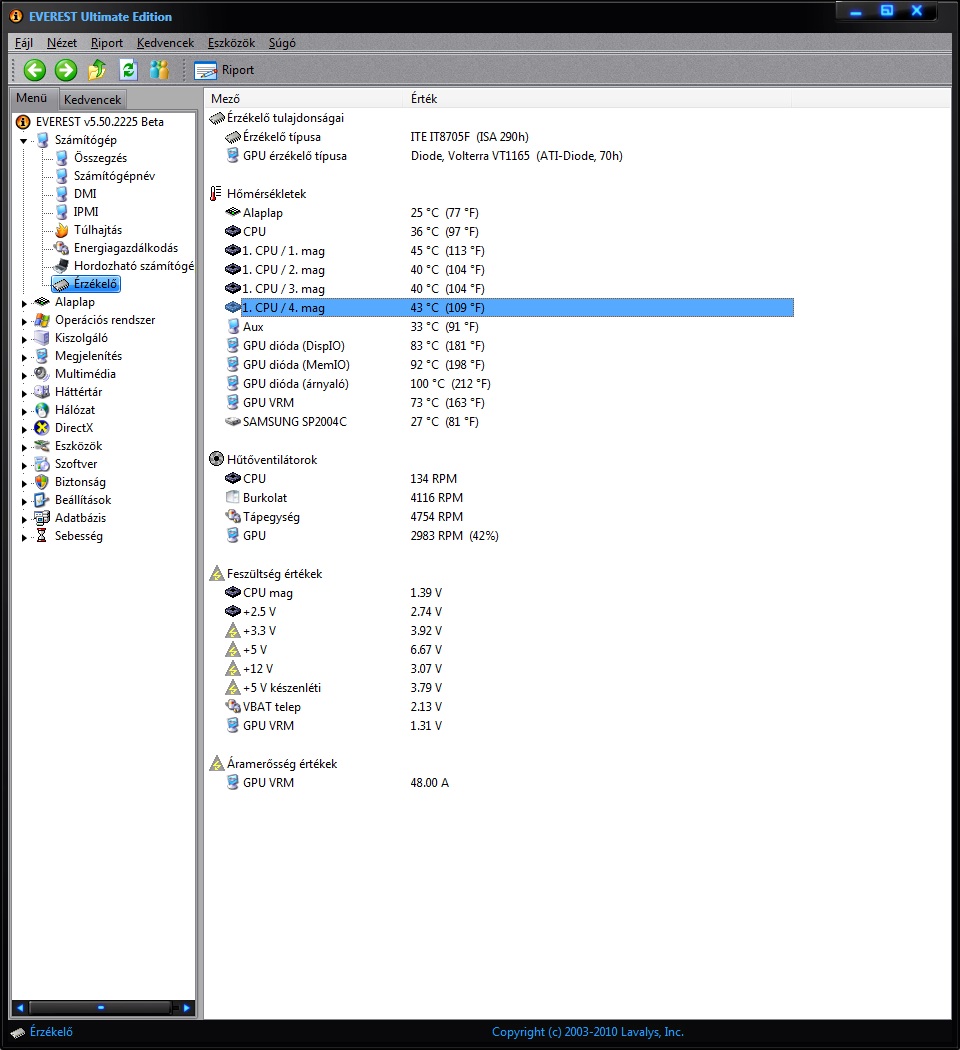Select the '1. CPU / 4. mag' row
The width and height of the screenshot is (960, 1050).
(x=509, y=307)
